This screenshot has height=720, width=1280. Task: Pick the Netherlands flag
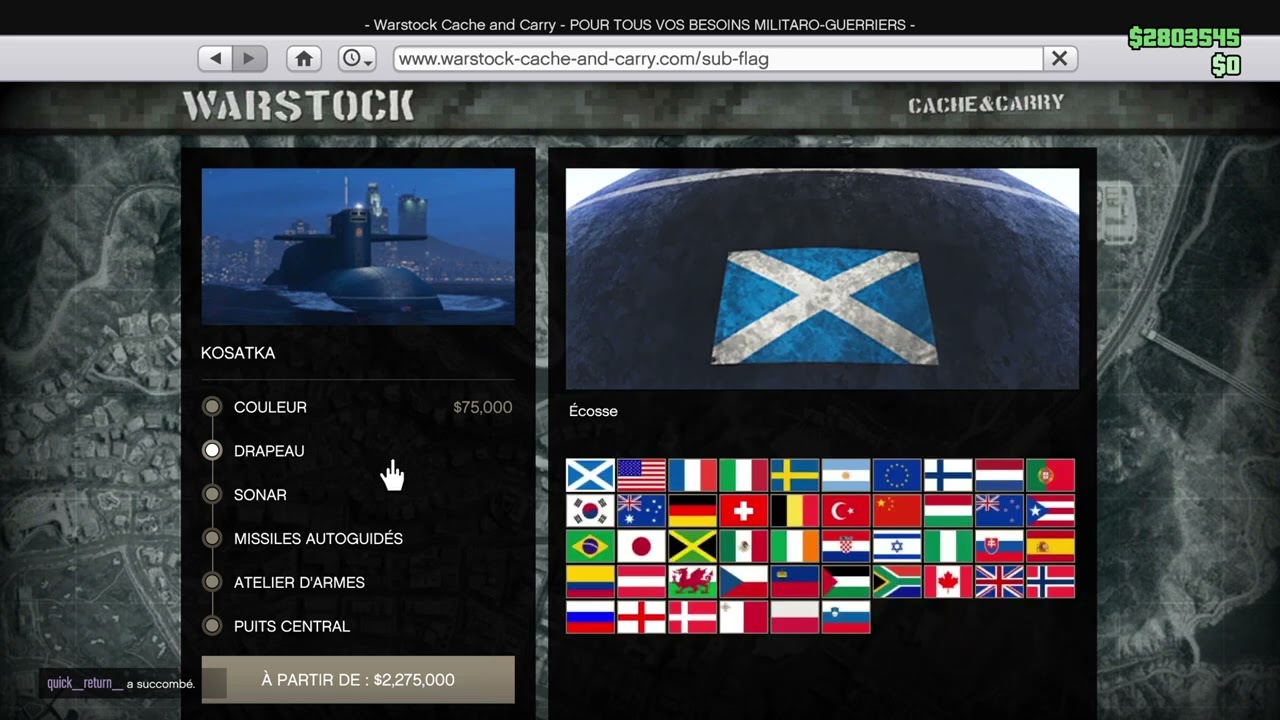999,475
